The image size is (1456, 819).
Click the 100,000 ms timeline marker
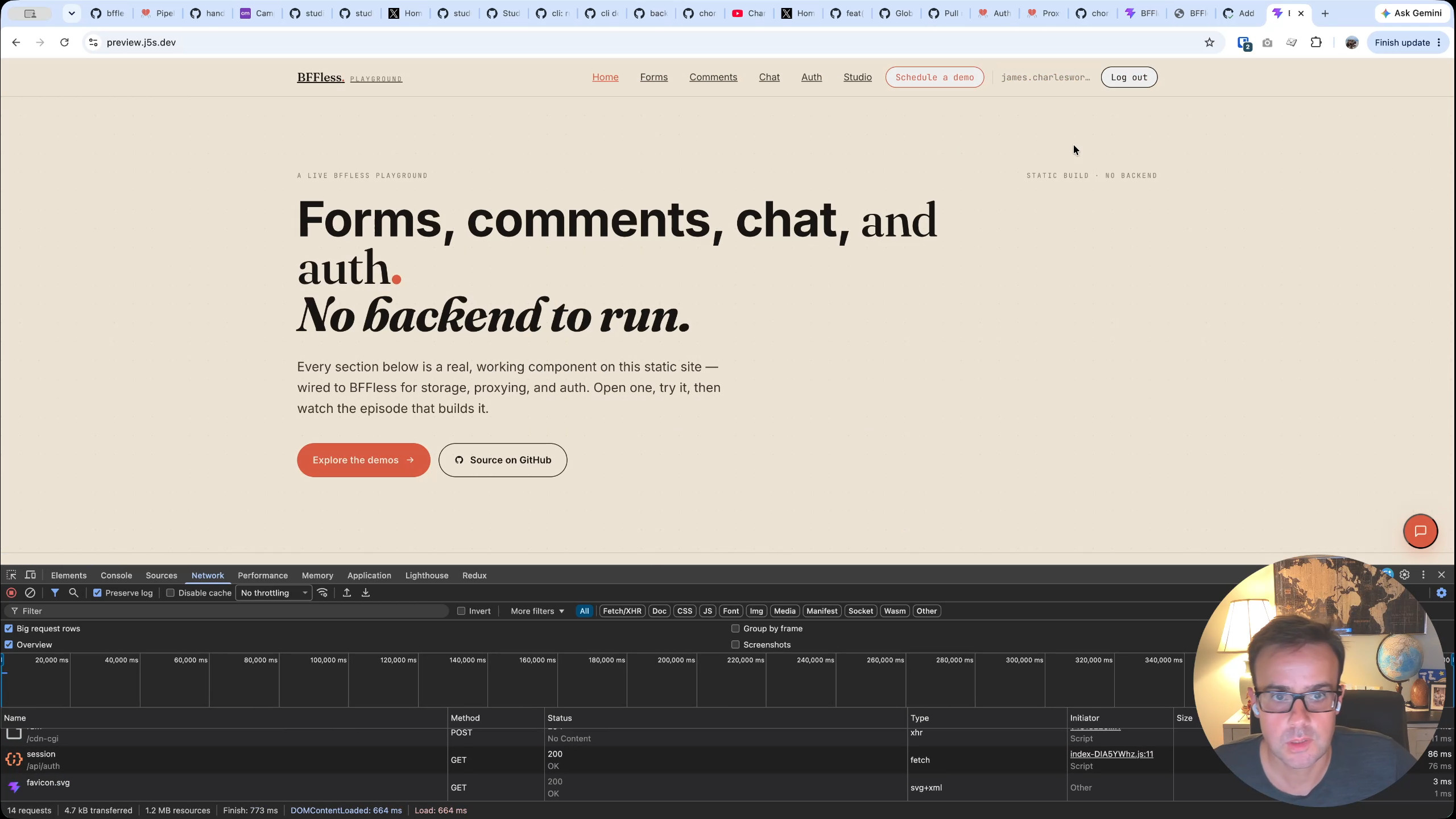328,660
